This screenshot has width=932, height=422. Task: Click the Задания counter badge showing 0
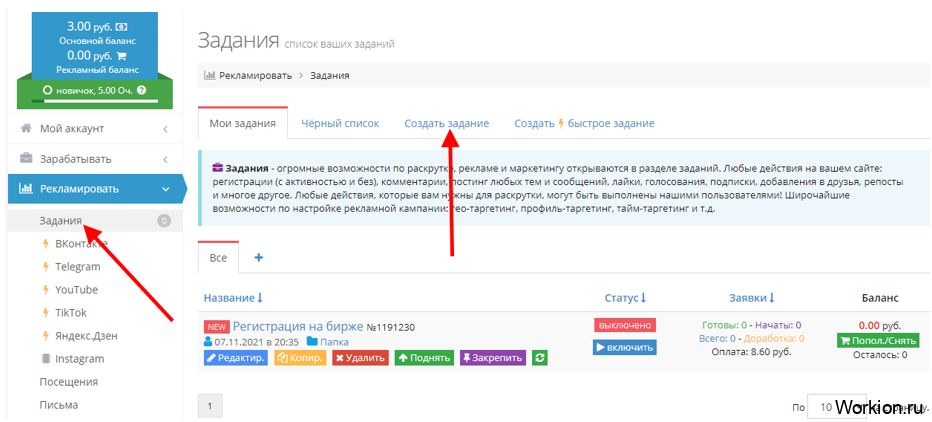(x=164, y=221)
